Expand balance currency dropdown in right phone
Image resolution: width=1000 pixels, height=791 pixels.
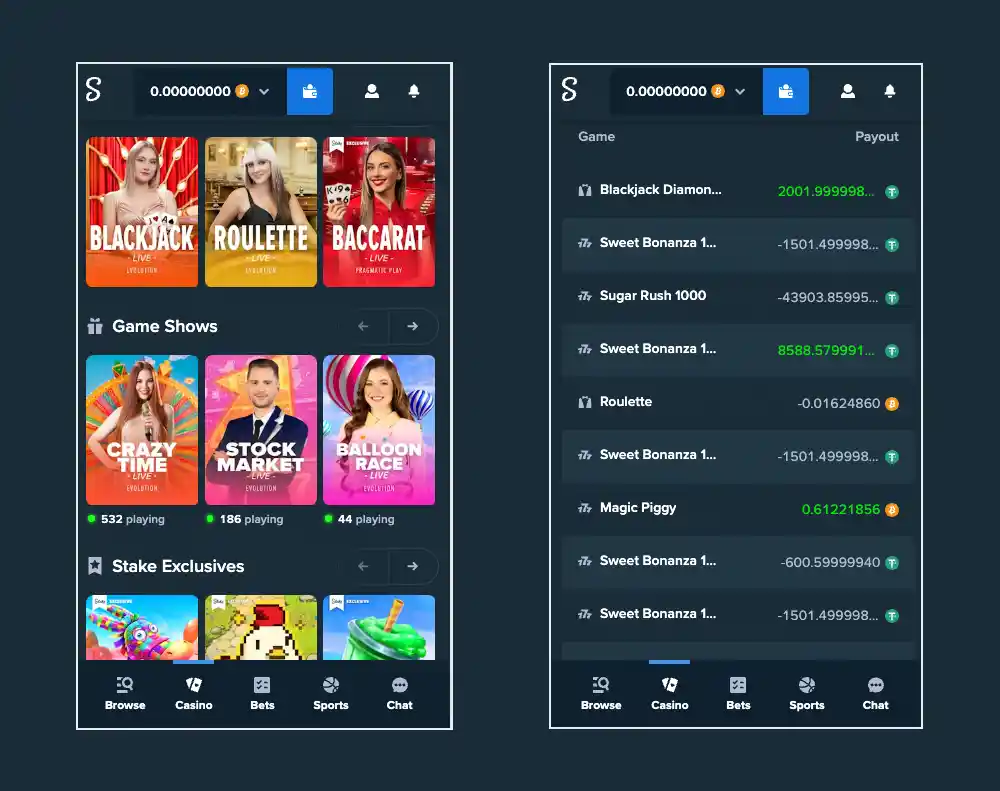(x=740, y=92)
